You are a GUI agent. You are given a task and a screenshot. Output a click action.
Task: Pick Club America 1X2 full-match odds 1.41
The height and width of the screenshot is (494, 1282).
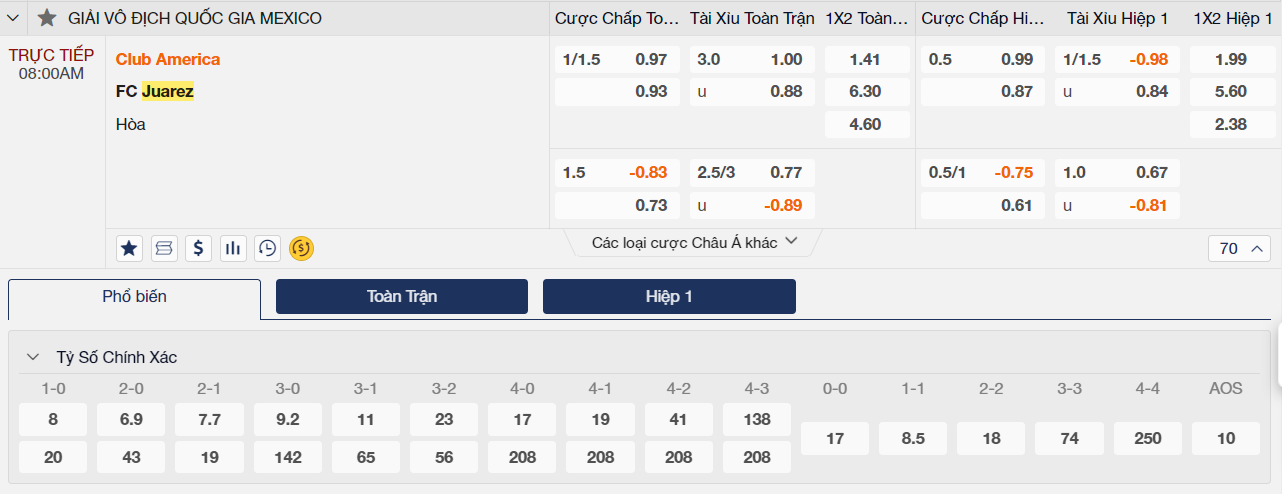click(865, 59)
